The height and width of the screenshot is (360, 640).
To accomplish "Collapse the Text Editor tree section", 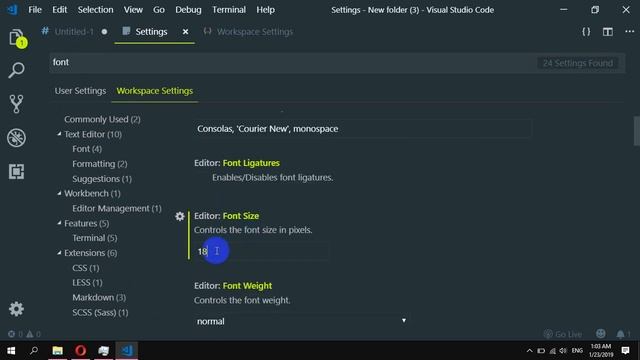I will pos(59,134).
